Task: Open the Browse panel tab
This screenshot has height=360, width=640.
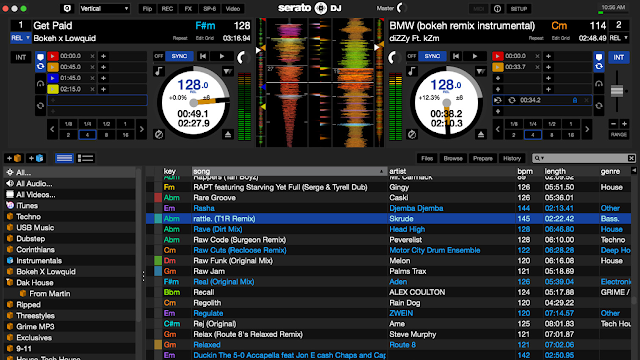Action: click(x=453, y=158)
